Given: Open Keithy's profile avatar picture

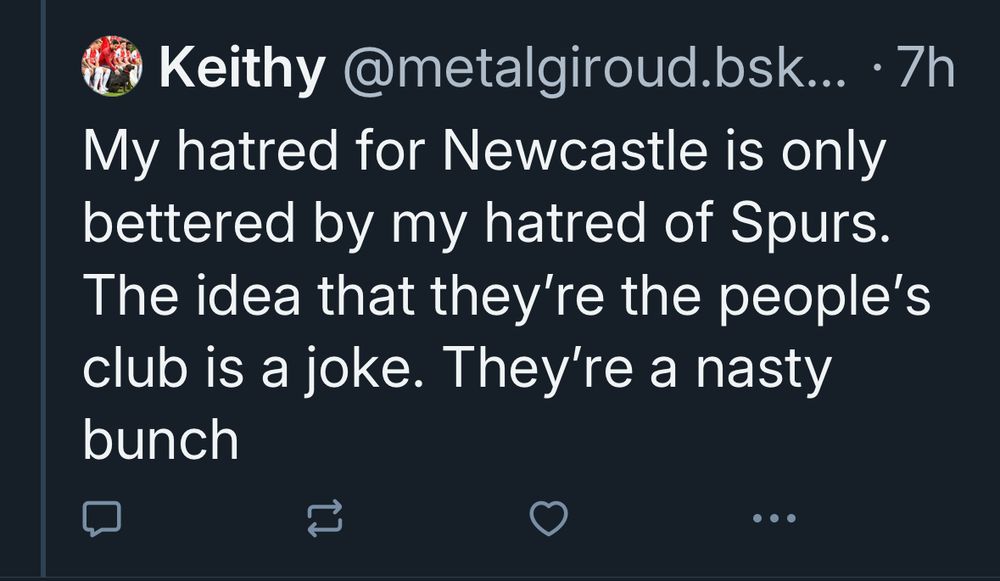Looking at the screenshot, I should click(x=112, y=66).
